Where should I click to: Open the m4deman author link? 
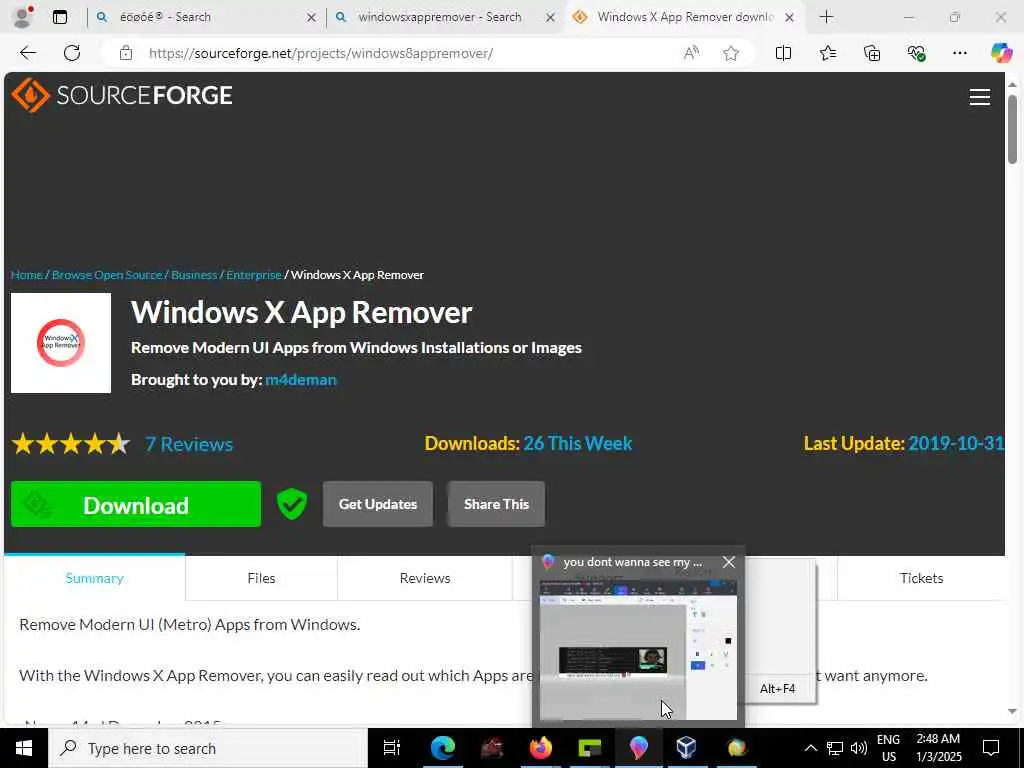(300, 380)
